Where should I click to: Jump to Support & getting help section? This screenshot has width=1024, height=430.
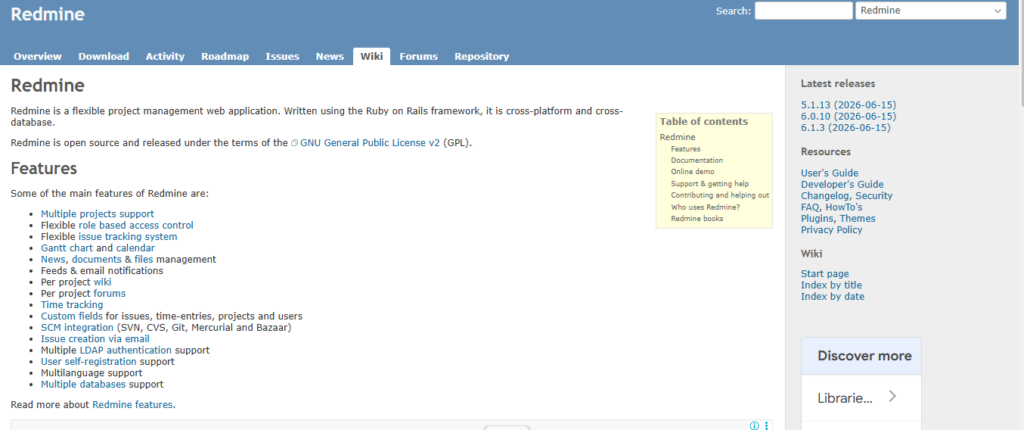coord(710,184)
